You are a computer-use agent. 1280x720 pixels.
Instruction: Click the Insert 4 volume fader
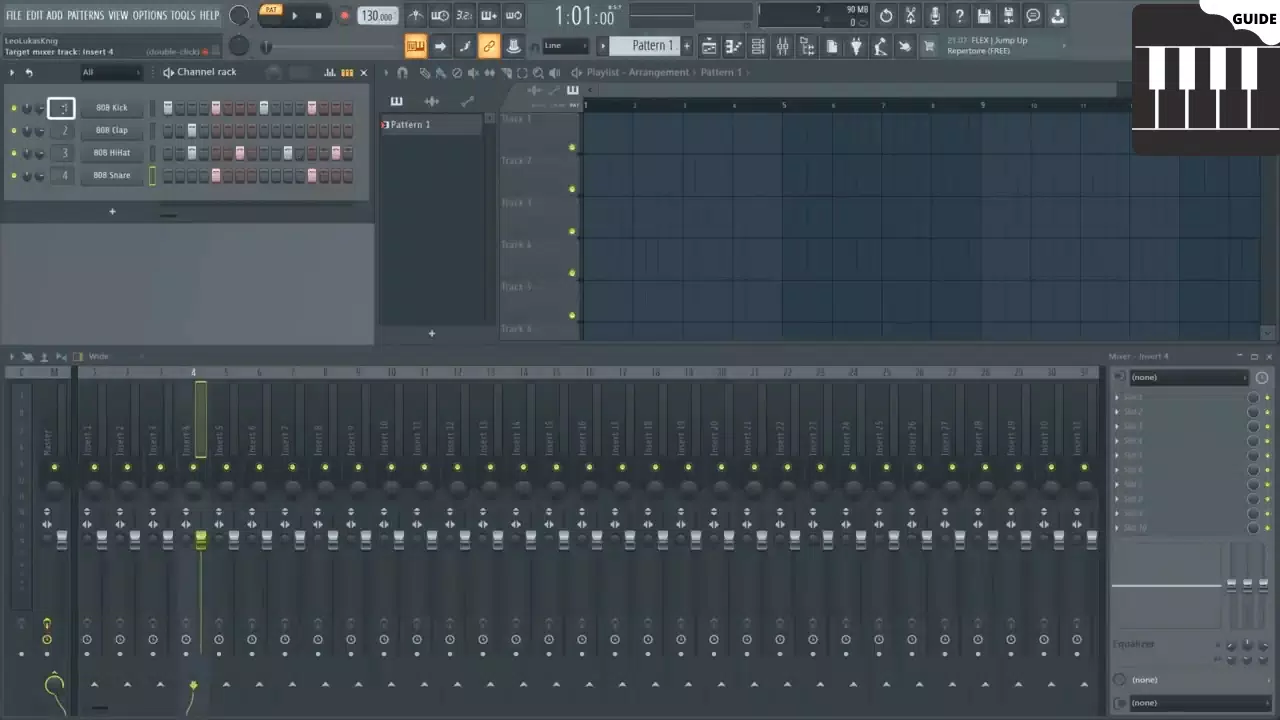point(201,540)
